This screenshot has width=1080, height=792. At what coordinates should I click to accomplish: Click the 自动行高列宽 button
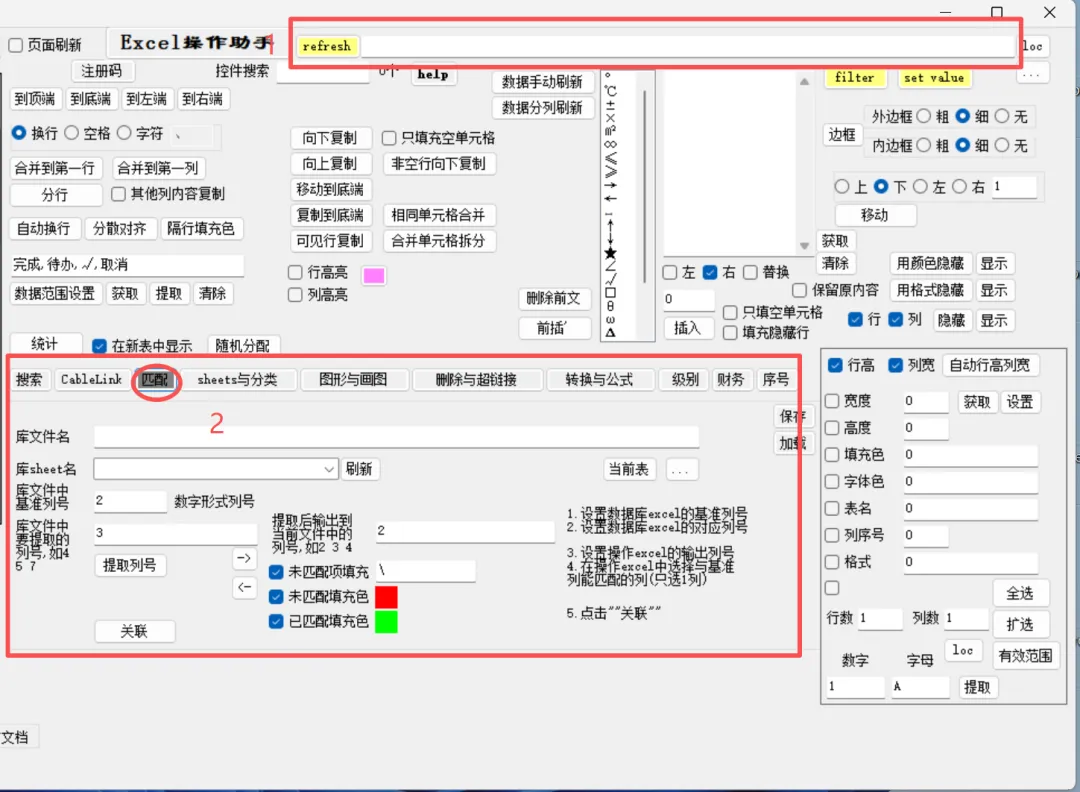point(990,365)
